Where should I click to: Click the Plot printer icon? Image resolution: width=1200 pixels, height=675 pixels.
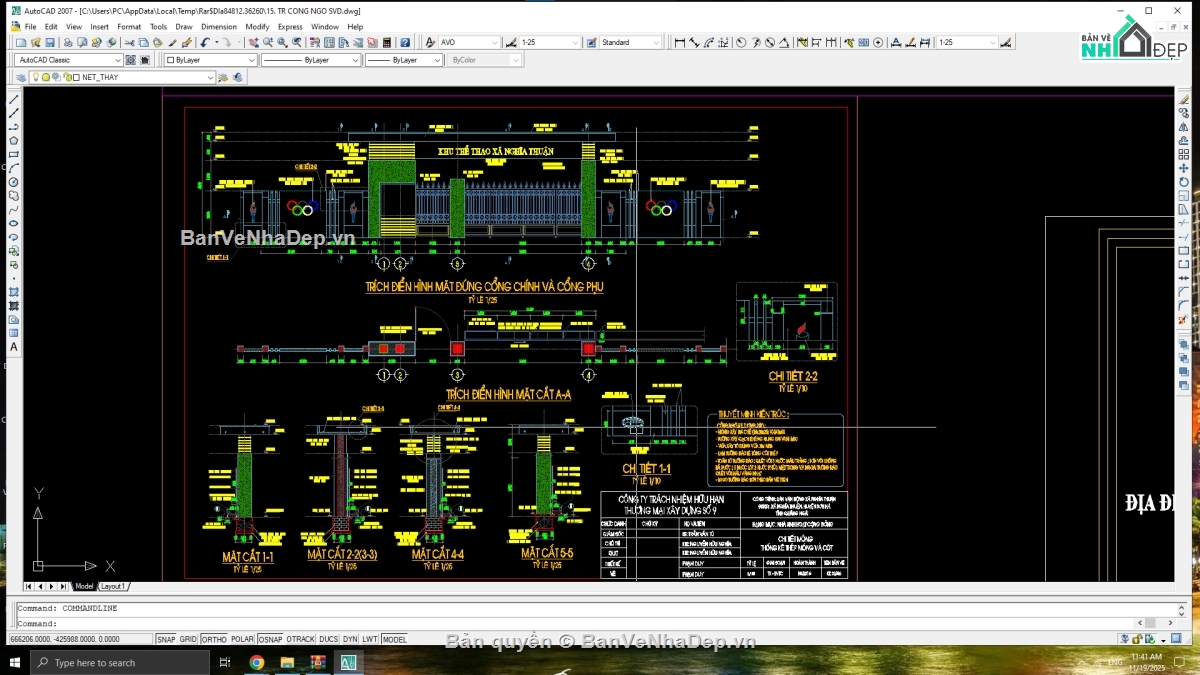click(67, 43)
